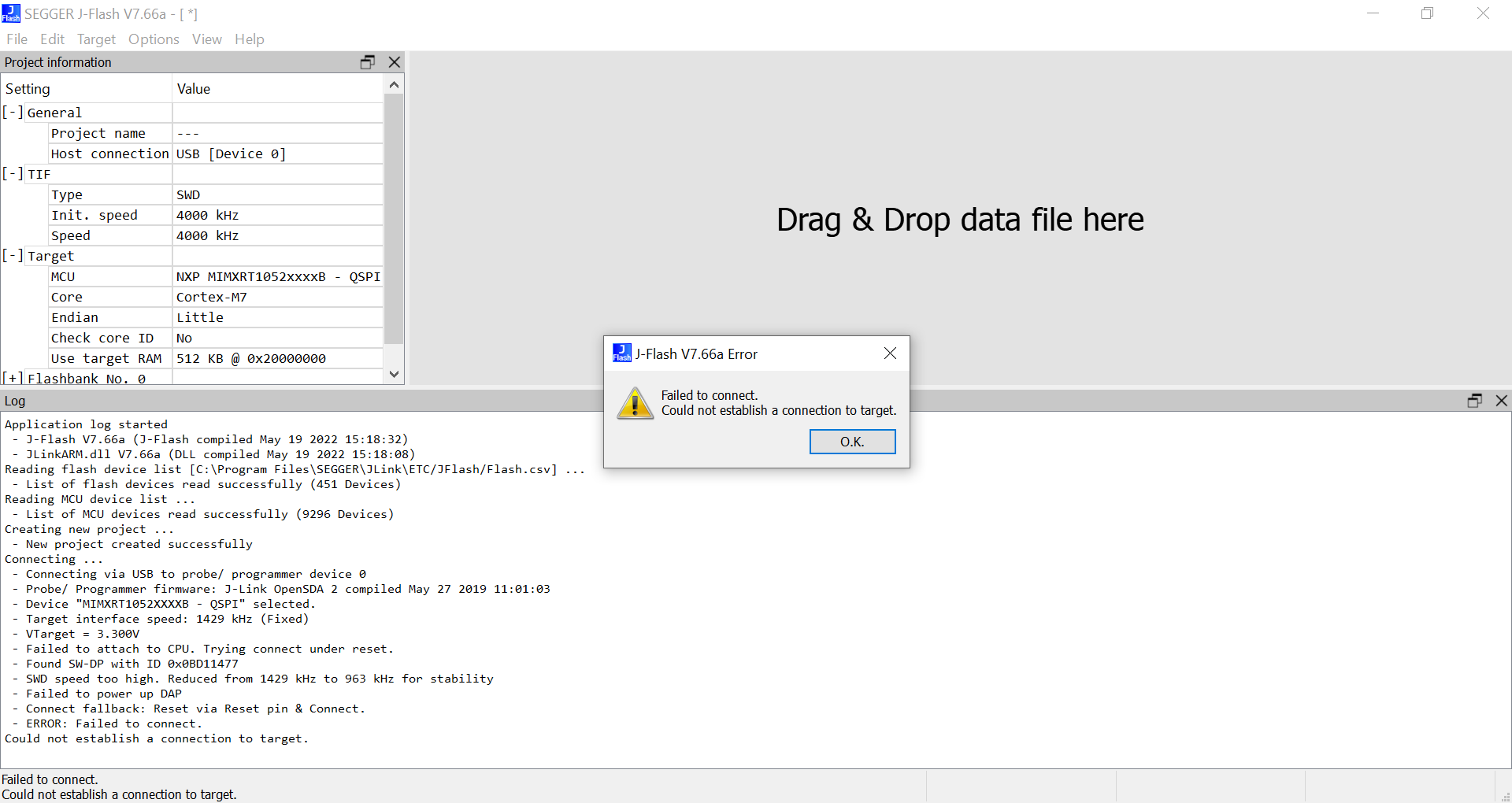Open the Edit menu
Viewport: 1512px width, 803px height.
click(x=52, y=39)
